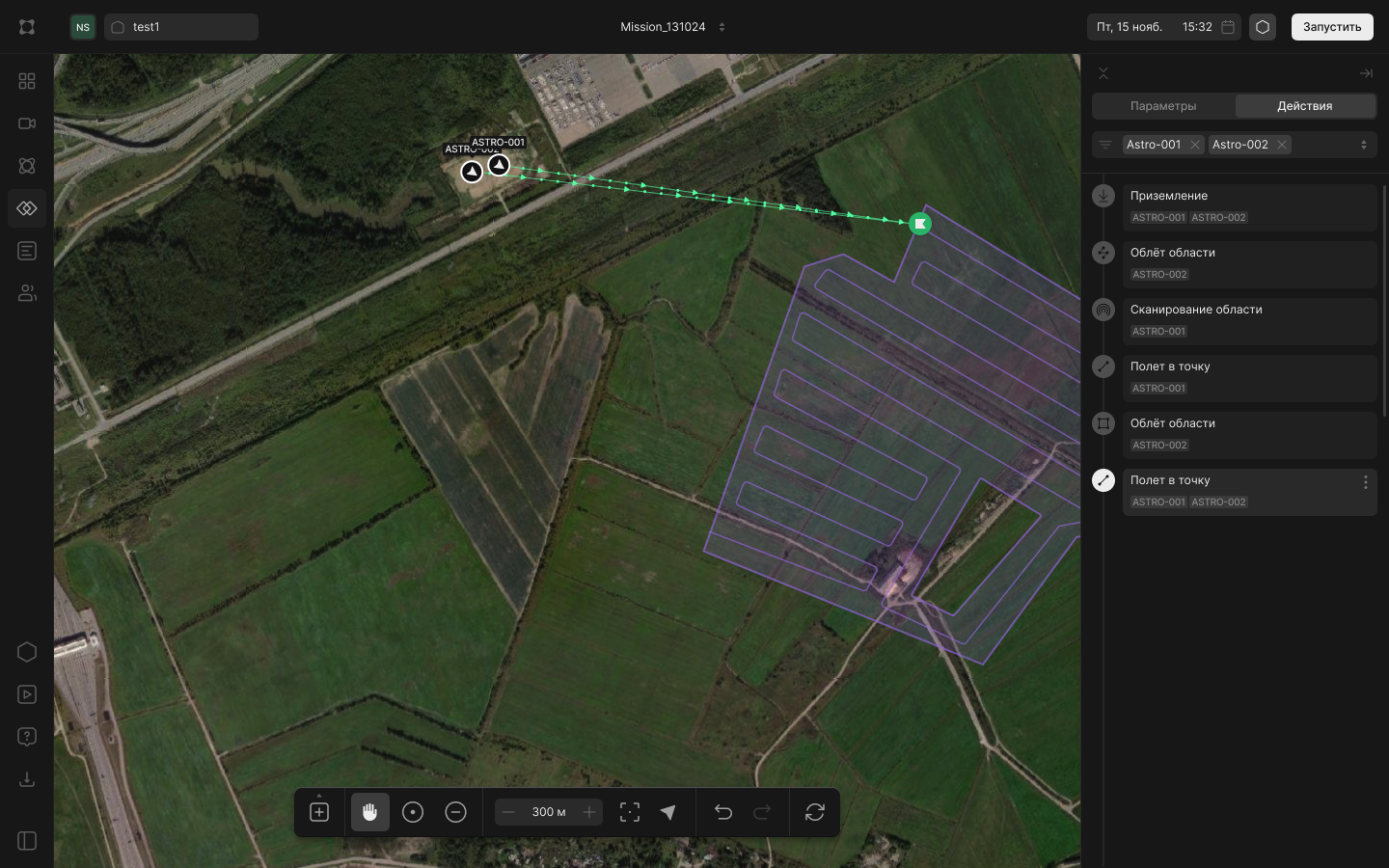
Task: Remove the Astro-001 filter chip
Action: (1195, 145)
